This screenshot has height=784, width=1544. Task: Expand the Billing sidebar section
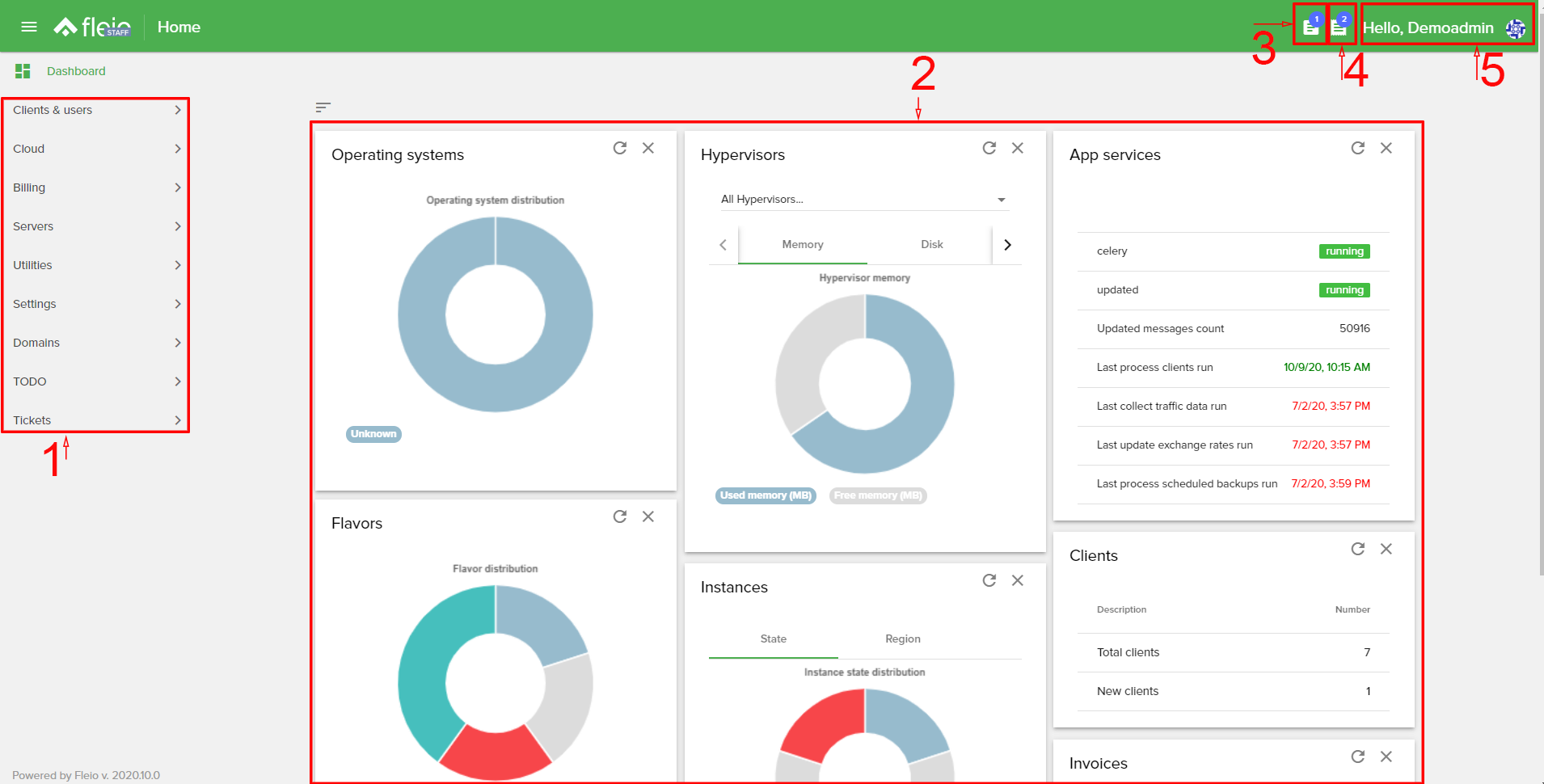pos(95,188)
